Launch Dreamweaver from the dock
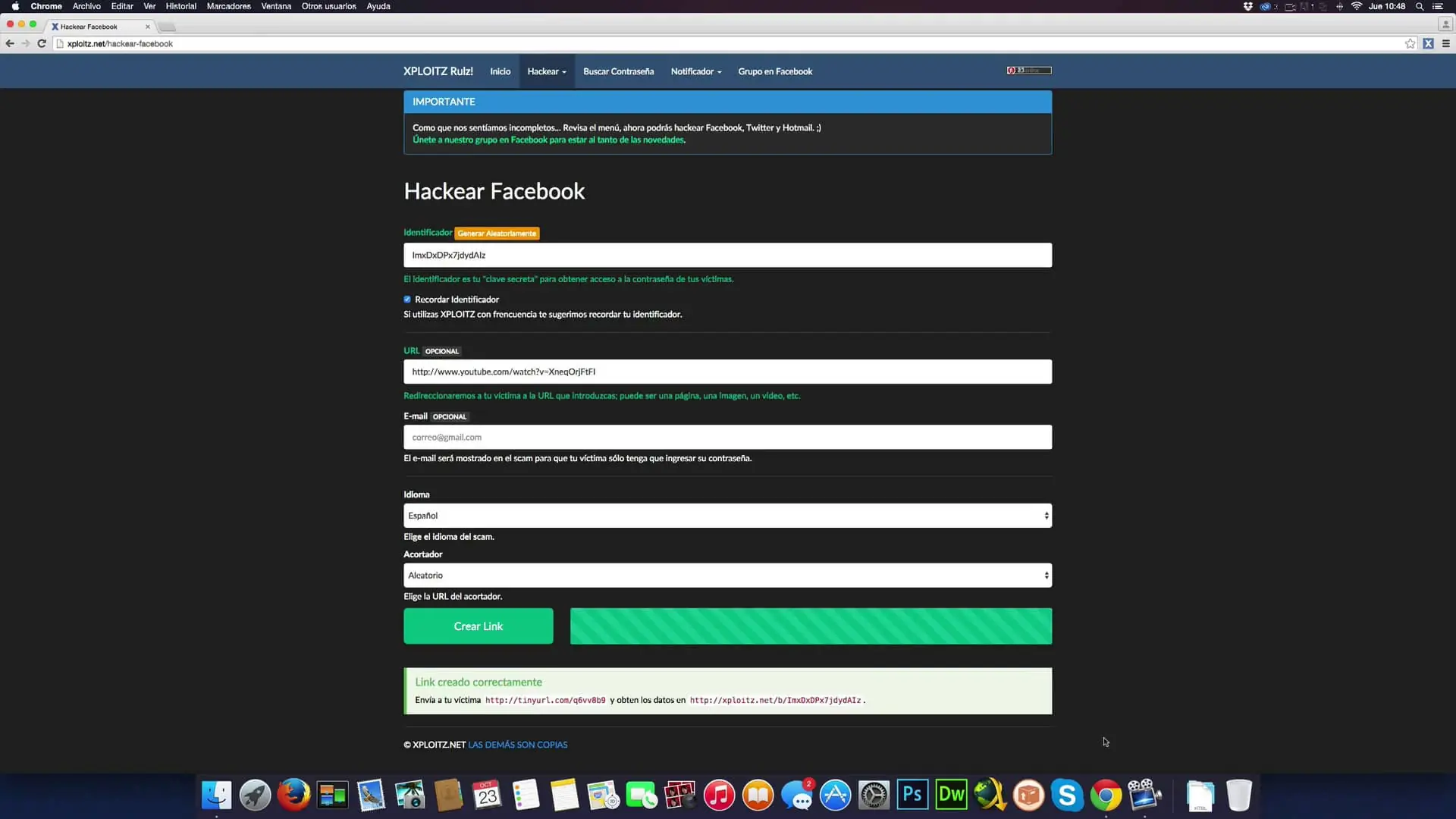 pos(952,795)
